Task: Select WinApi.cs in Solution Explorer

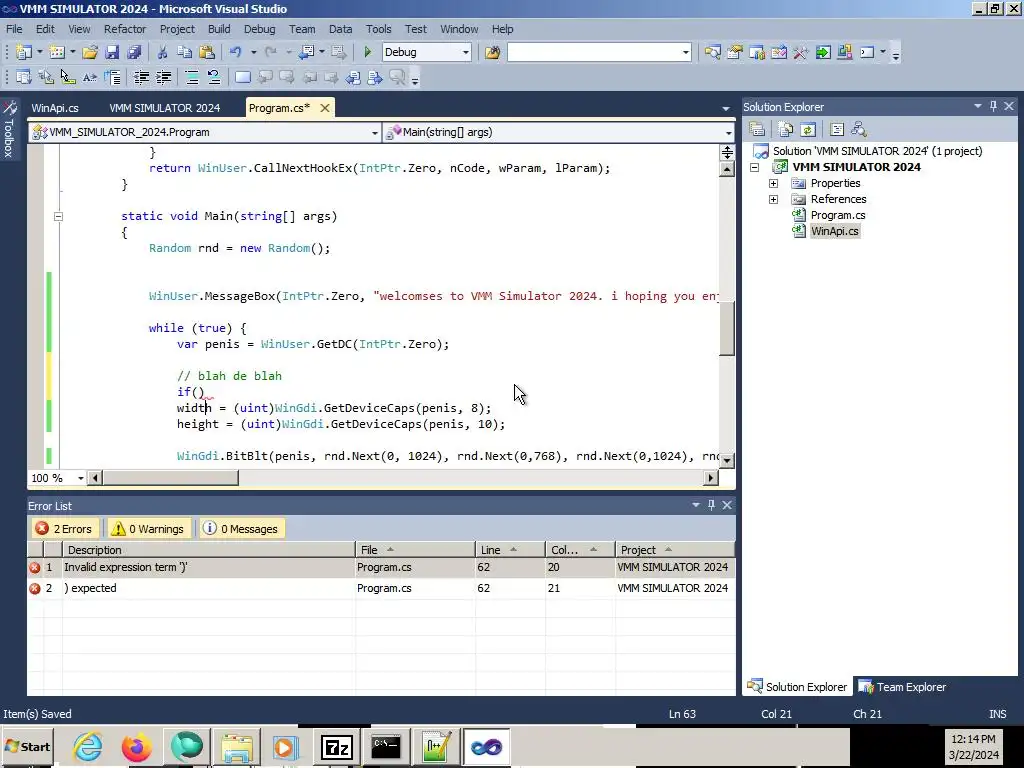Action: tap(835, 231)
